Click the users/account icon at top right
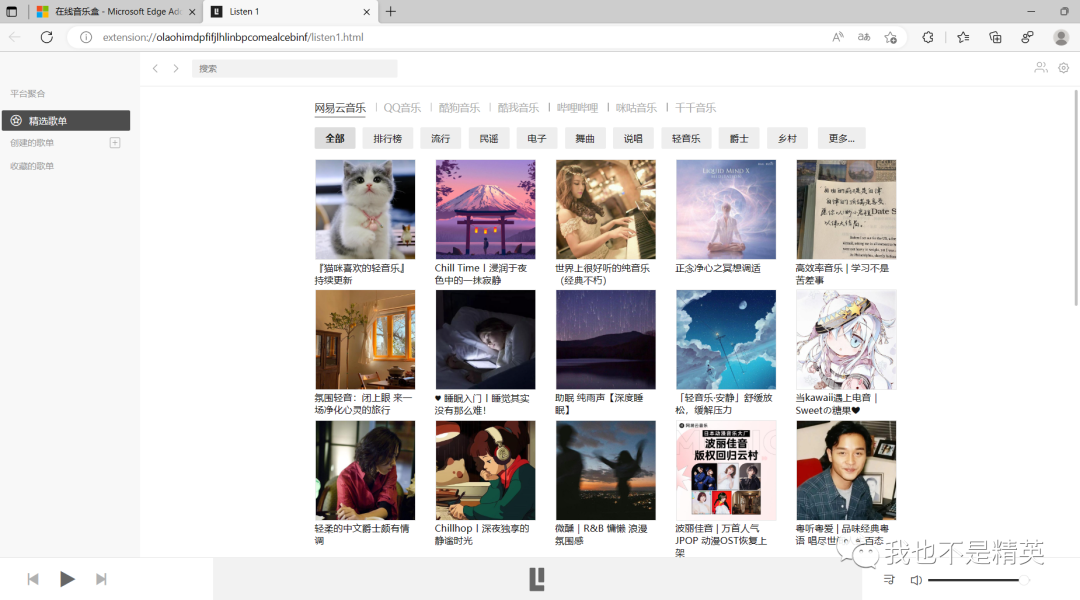 [x=1040, y=67]
